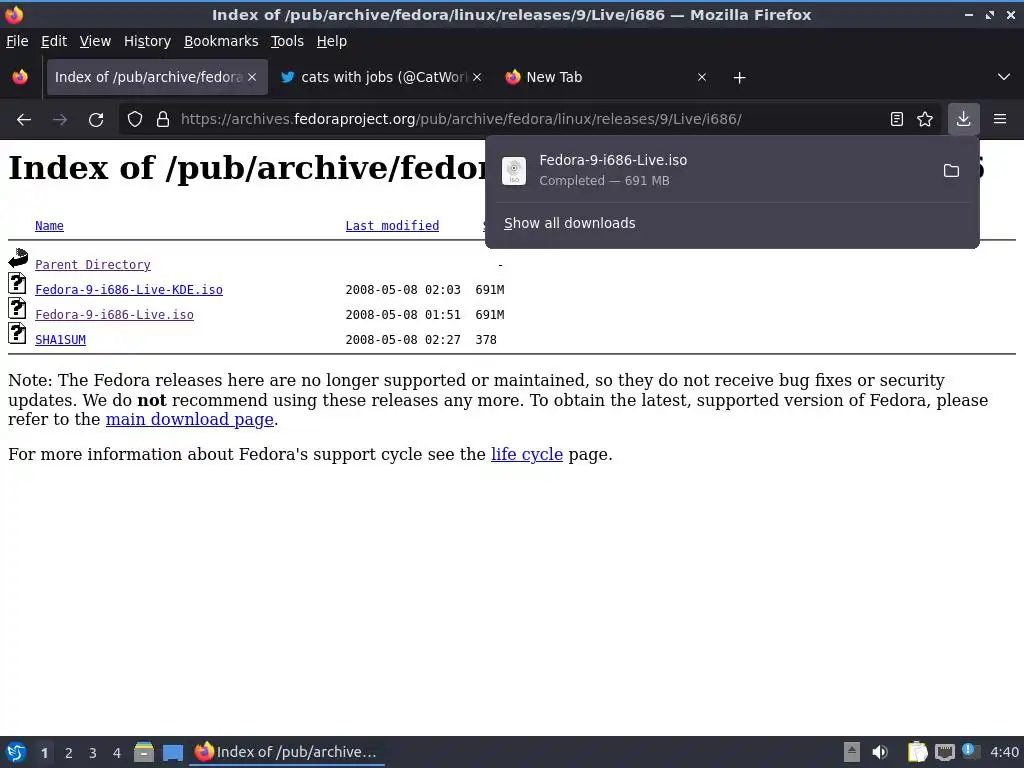
Task: Click the forward navigation arrow
Action: pyautogui.click(x=60, y=120)
